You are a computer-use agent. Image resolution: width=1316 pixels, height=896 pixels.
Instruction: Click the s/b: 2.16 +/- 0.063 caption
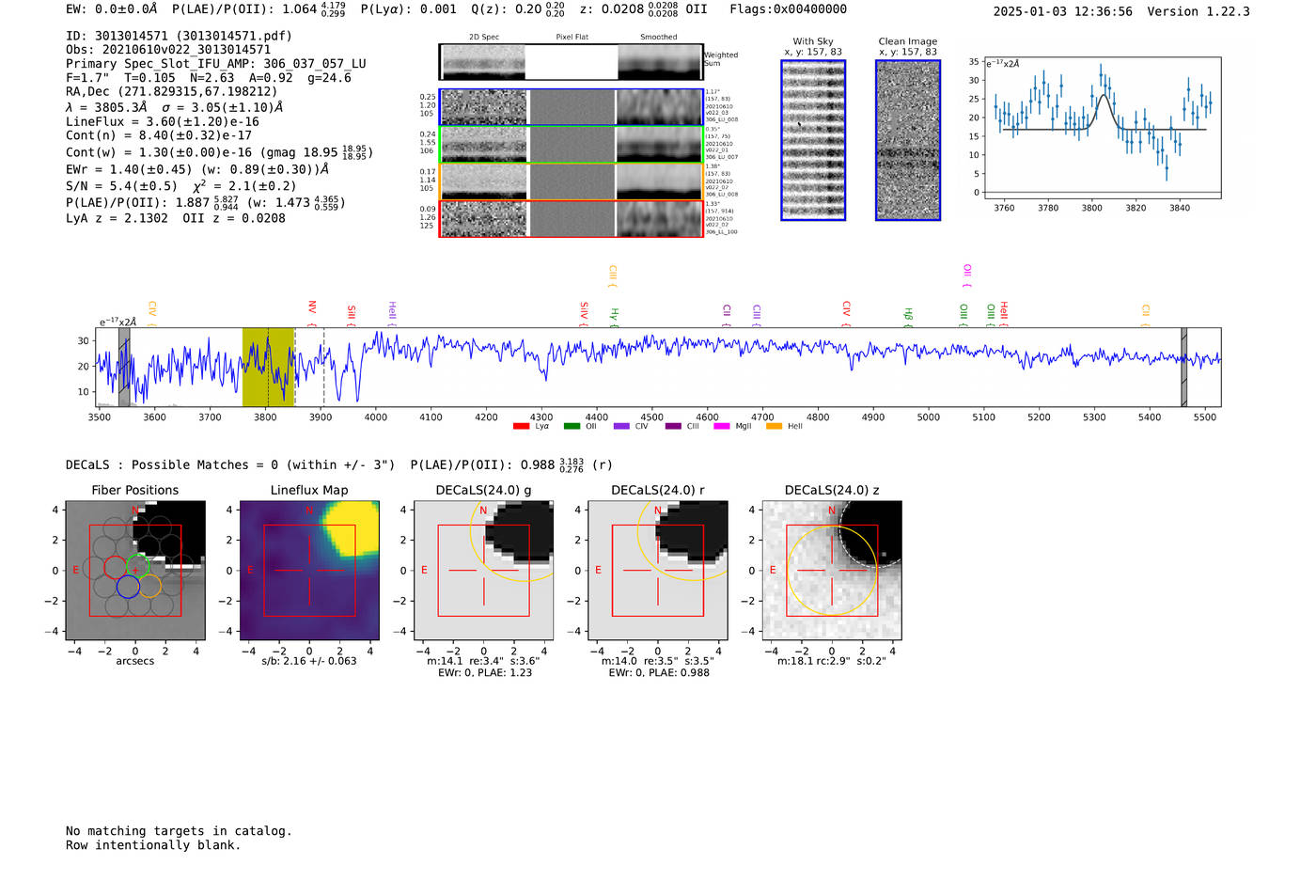(x=309, y=661)
